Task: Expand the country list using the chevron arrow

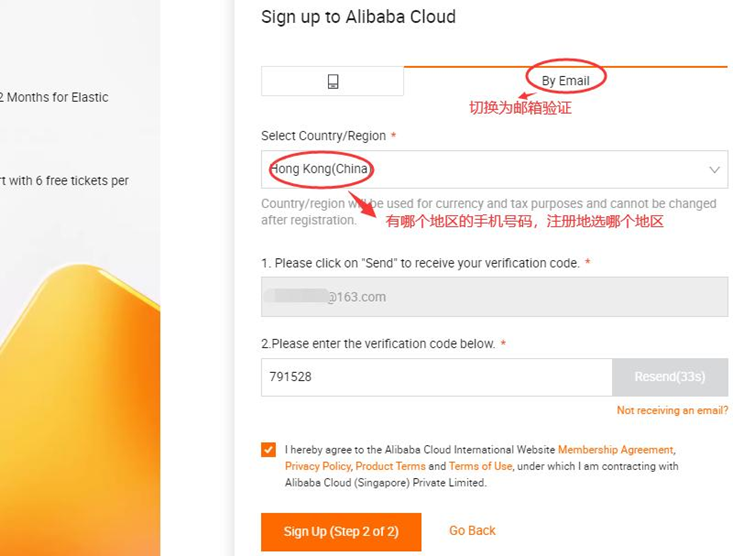Action: (714, 170)
